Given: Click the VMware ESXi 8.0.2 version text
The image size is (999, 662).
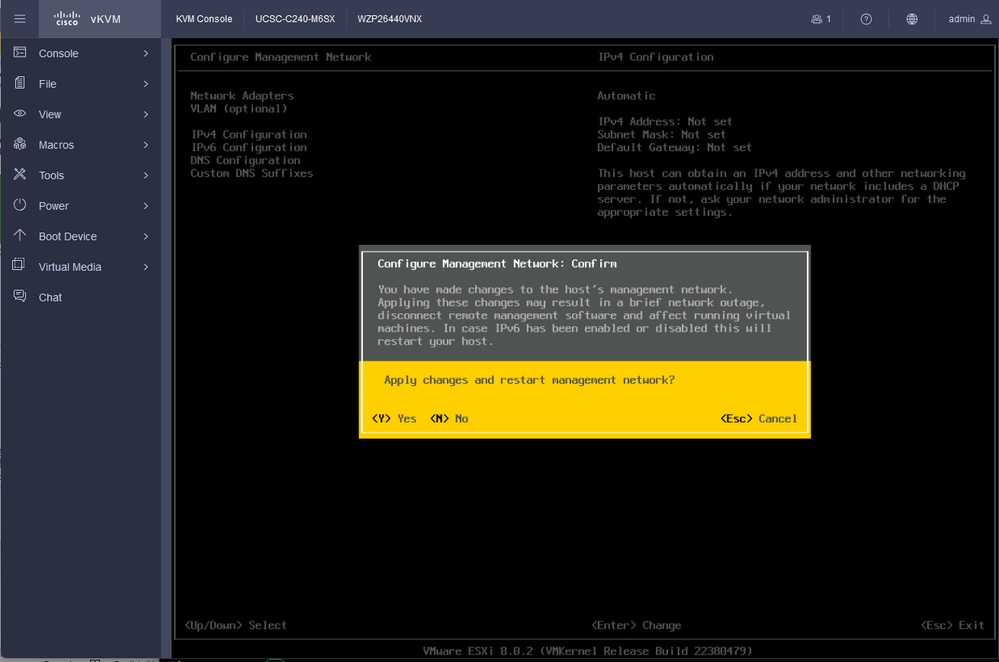Looking at the screenshot, I should click(x=587, y=651).
